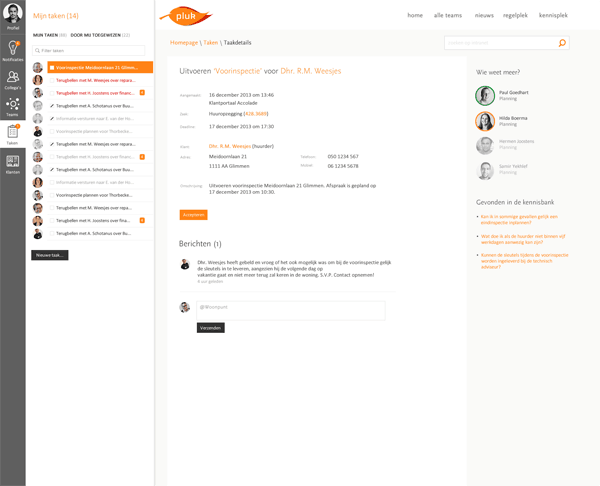Open regelplek in top navigation

point(515,15)
